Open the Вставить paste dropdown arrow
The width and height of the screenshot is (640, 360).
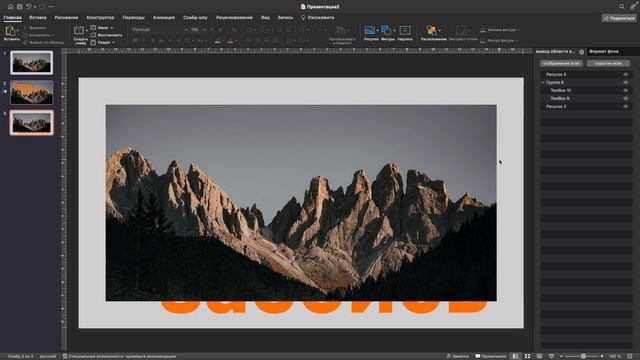18,31
